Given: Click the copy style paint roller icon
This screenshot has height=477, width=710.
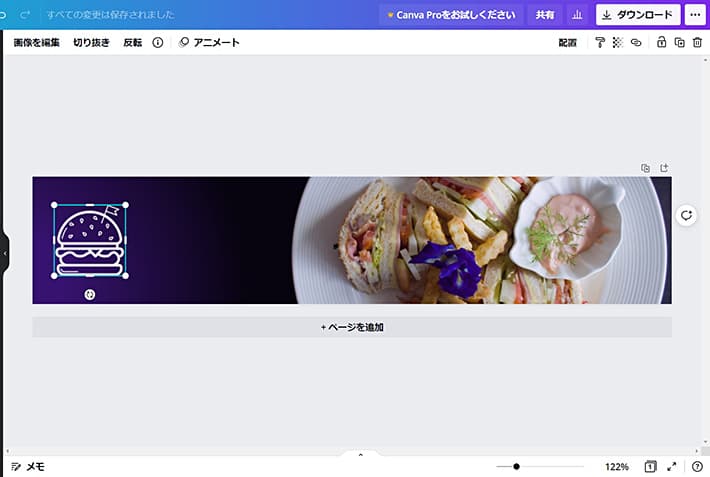Looking at the screenshot, I should 600,43.
